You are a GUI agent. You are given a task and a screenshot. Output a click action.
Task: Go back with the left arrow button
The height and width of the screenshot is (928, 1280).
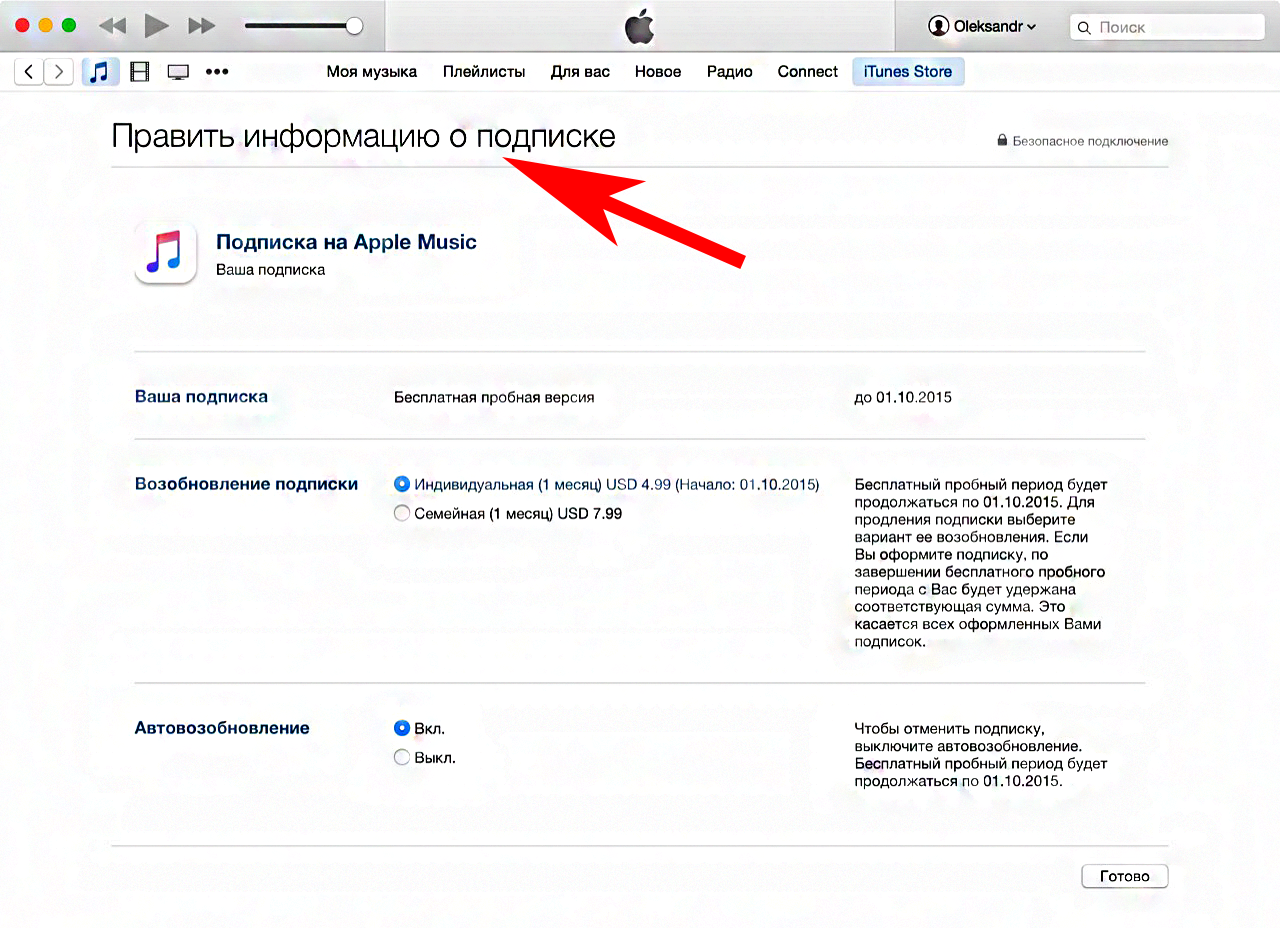tap(28, 71)
